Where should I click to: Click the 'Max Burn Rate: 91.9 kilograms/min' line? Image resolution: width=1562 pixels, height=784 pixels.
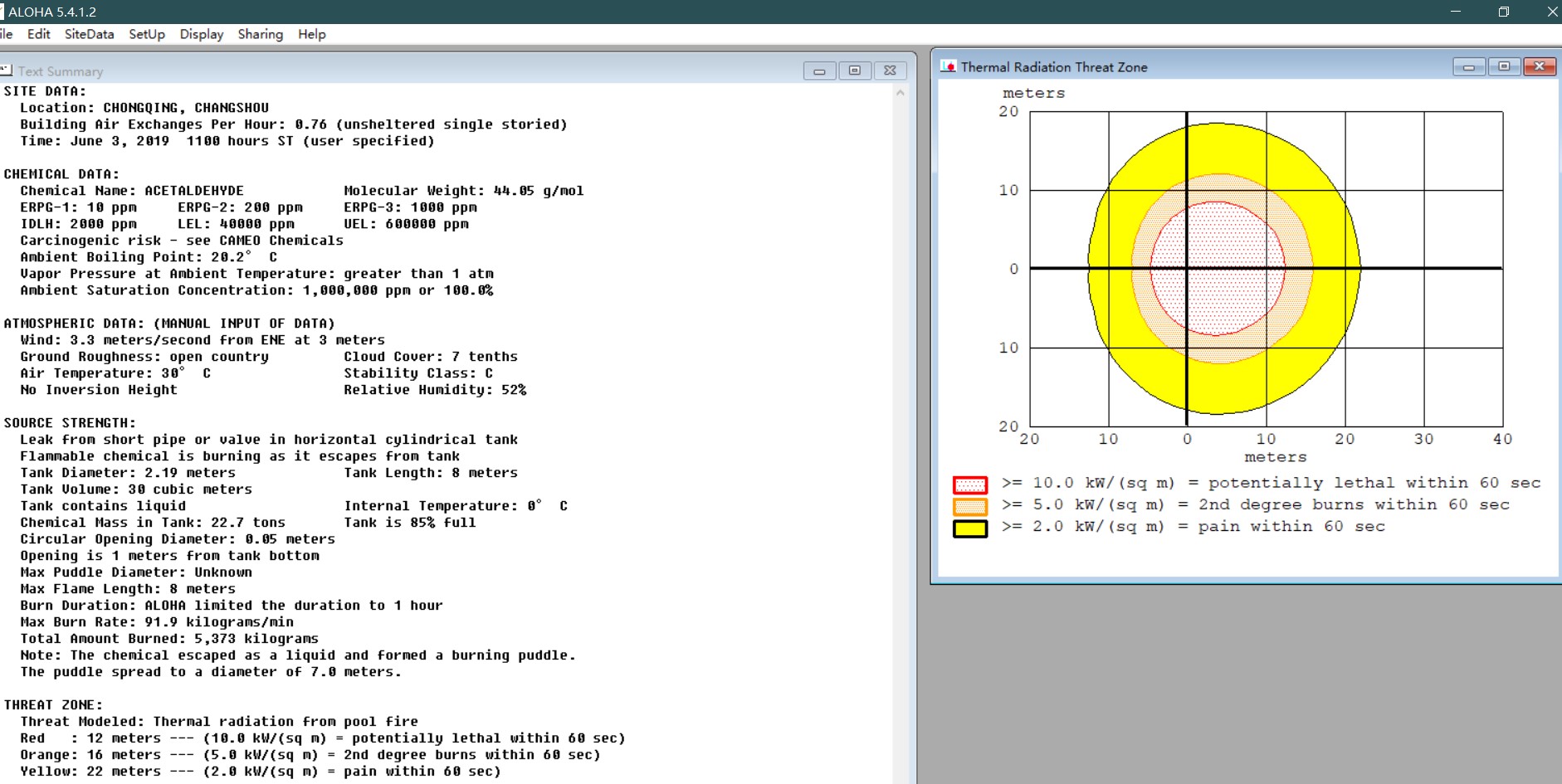coord(157,622)
